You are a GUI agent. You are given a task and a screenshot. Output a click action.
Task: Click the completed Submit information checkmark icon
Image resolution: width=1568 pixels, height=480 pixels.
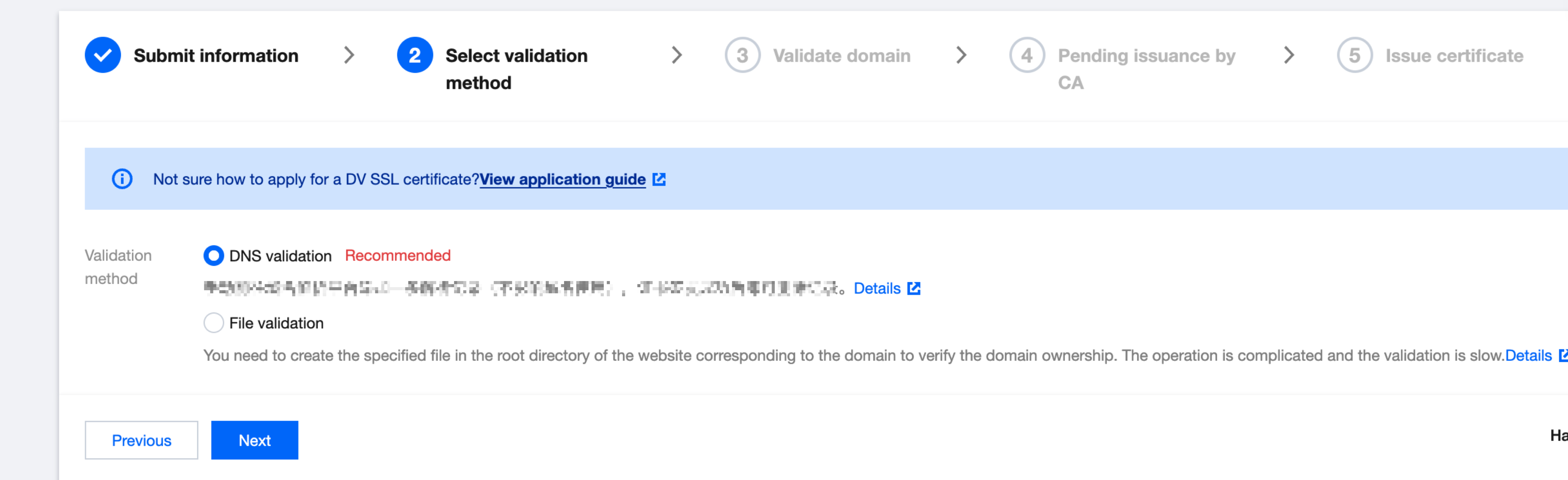point(102,55)
